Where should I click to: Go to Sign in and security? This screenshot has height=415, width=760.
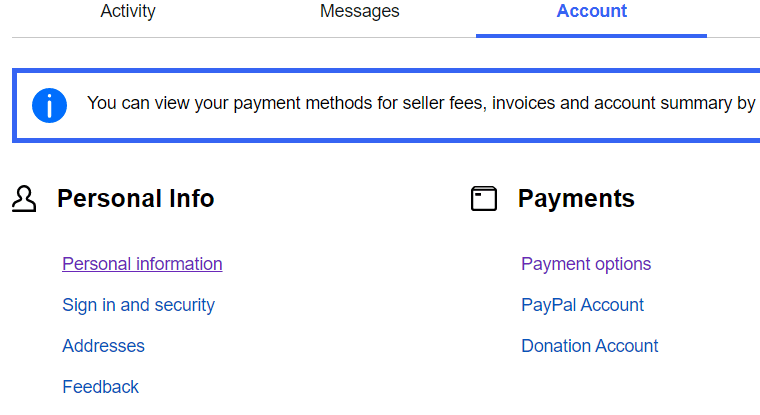[138, 305]
